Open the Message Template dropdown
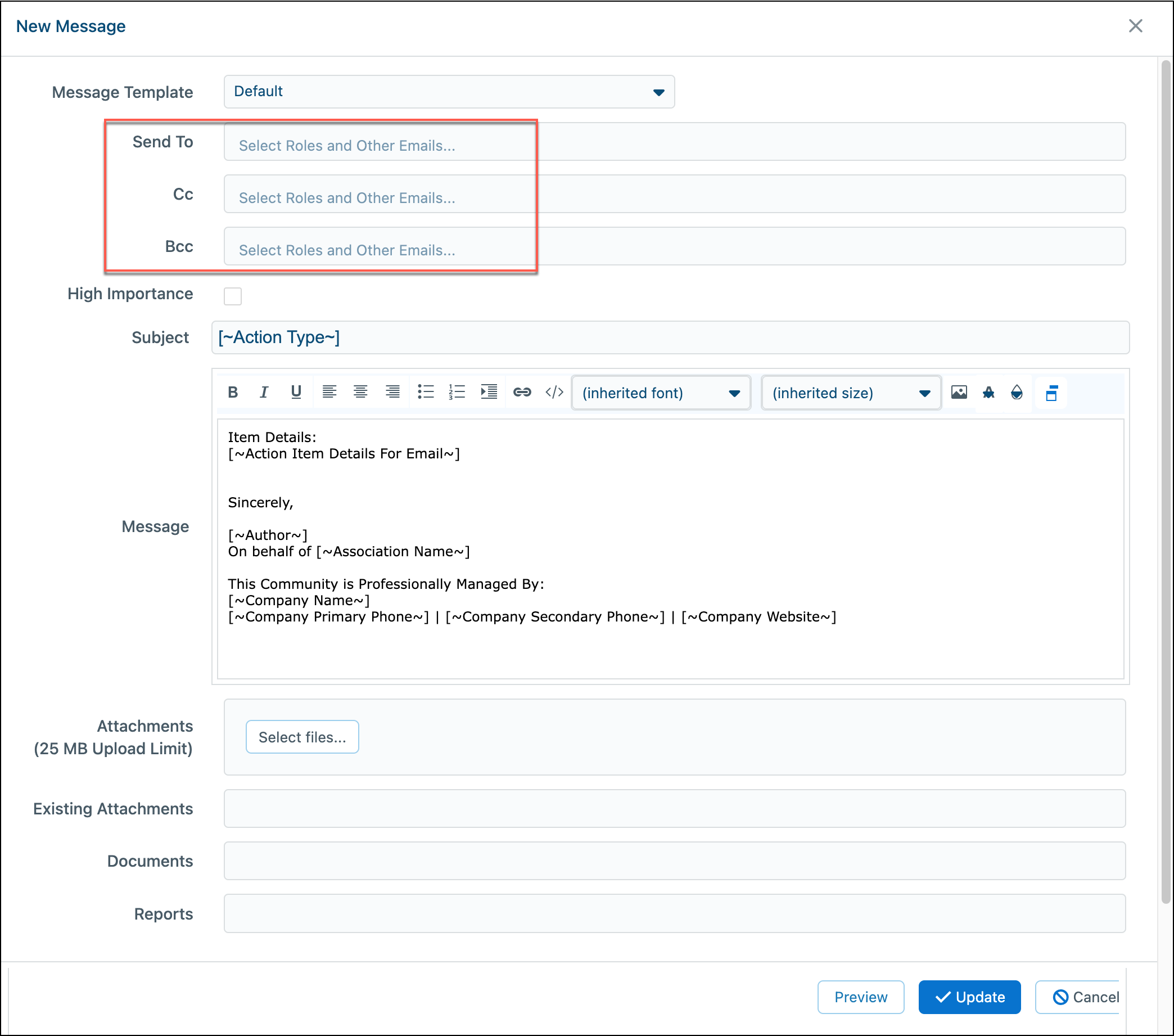 pos(449,91)
